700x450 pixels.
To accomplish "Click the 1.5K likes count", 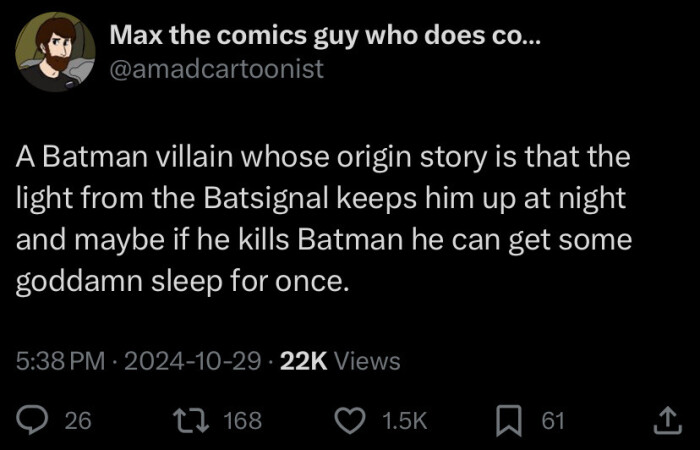I will pyautogui.click(x=405, y=421).
